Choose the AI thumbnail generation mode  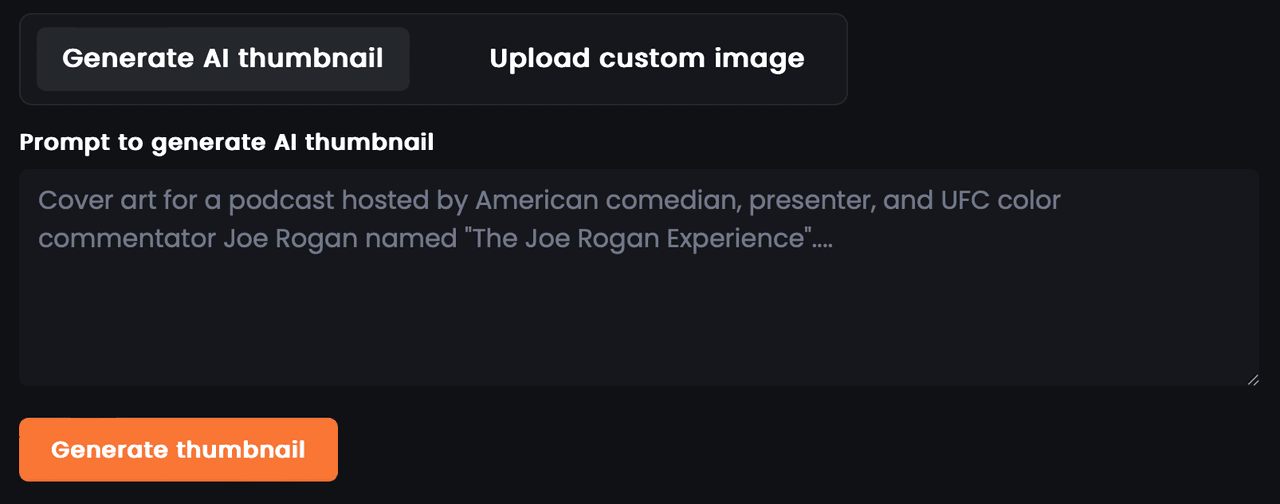[223, 59]
